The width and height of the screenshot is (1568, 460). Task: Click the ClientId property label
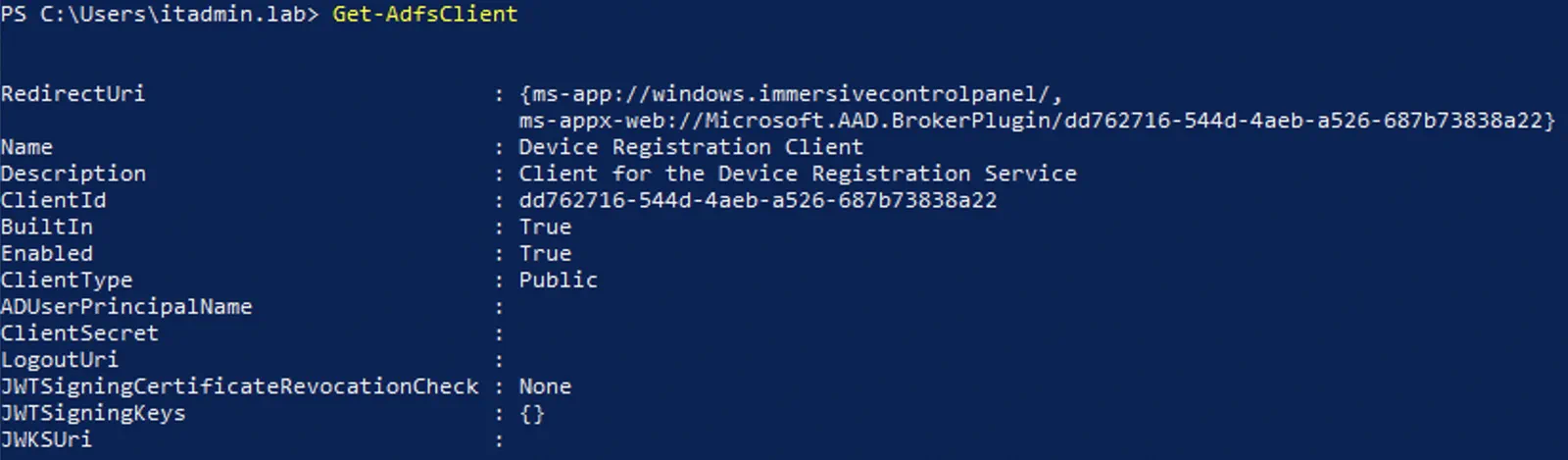(x=54, y=200)
